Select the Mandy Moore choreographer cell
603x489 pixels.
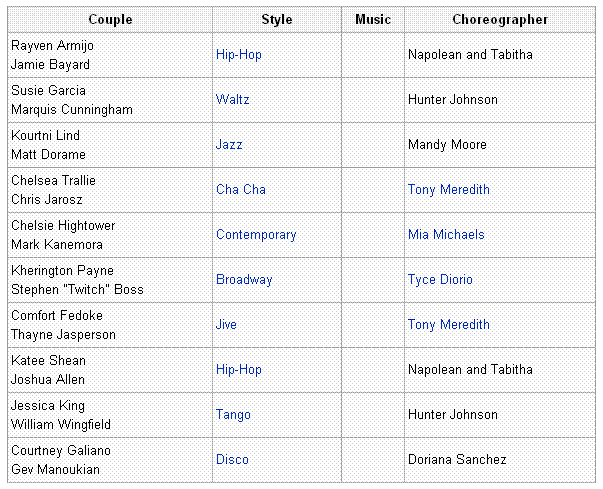pos(447,145)
